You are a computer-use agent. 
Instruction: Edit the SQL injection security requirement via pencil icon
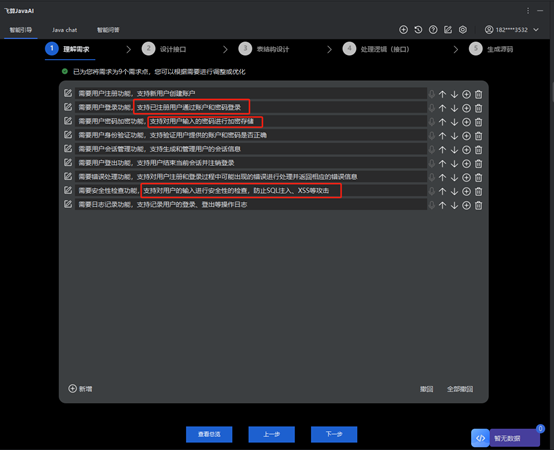68,190
